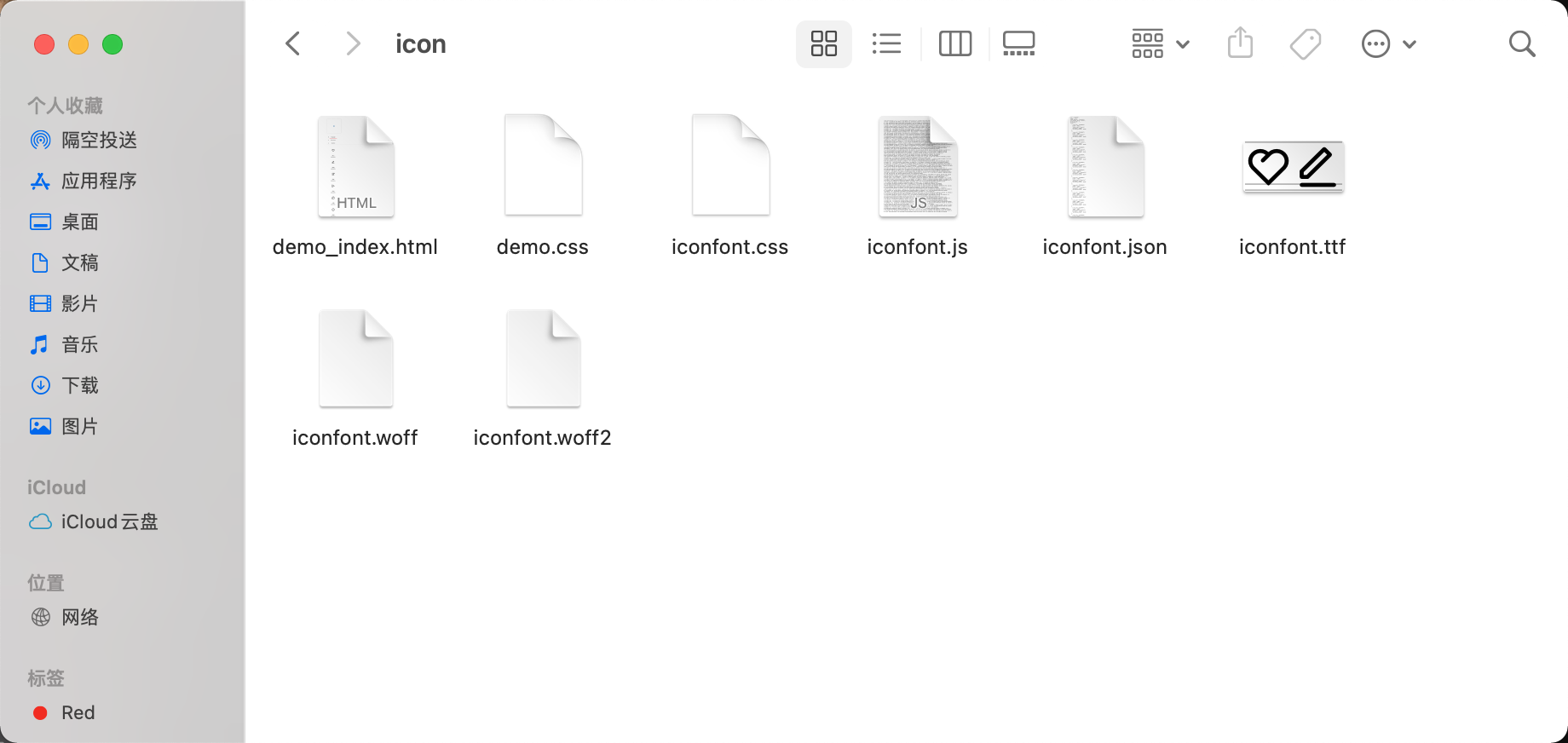
Task: Switch to icon grid view
Action: coord(824,43)
